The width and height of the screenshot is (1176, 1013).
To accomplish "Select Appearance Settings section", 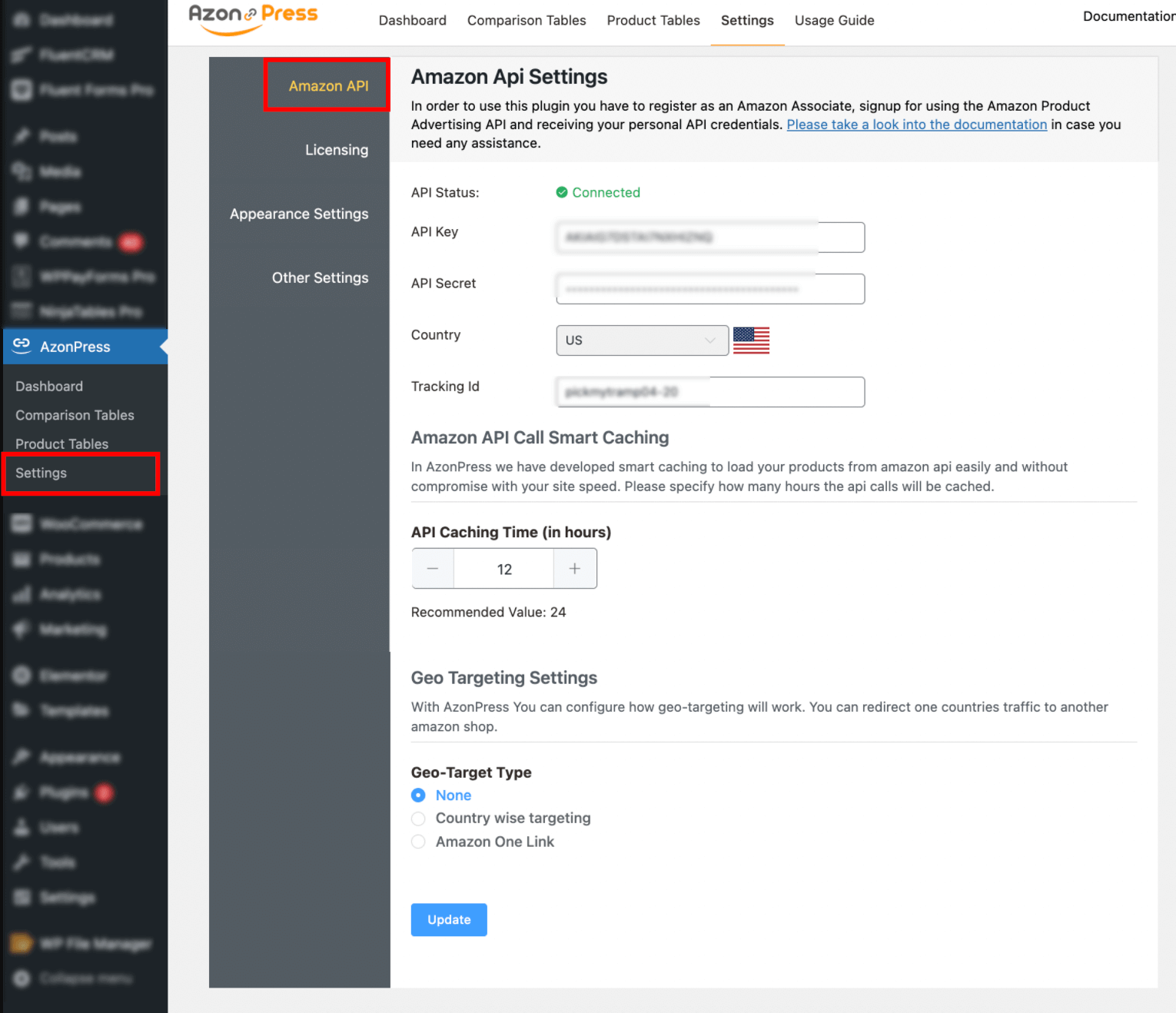I will point(299,214).
